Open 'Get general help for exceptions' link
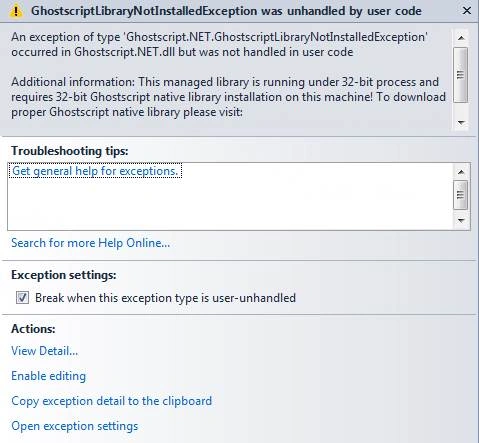This screenshot has width=479, height=443. (95, 171)
